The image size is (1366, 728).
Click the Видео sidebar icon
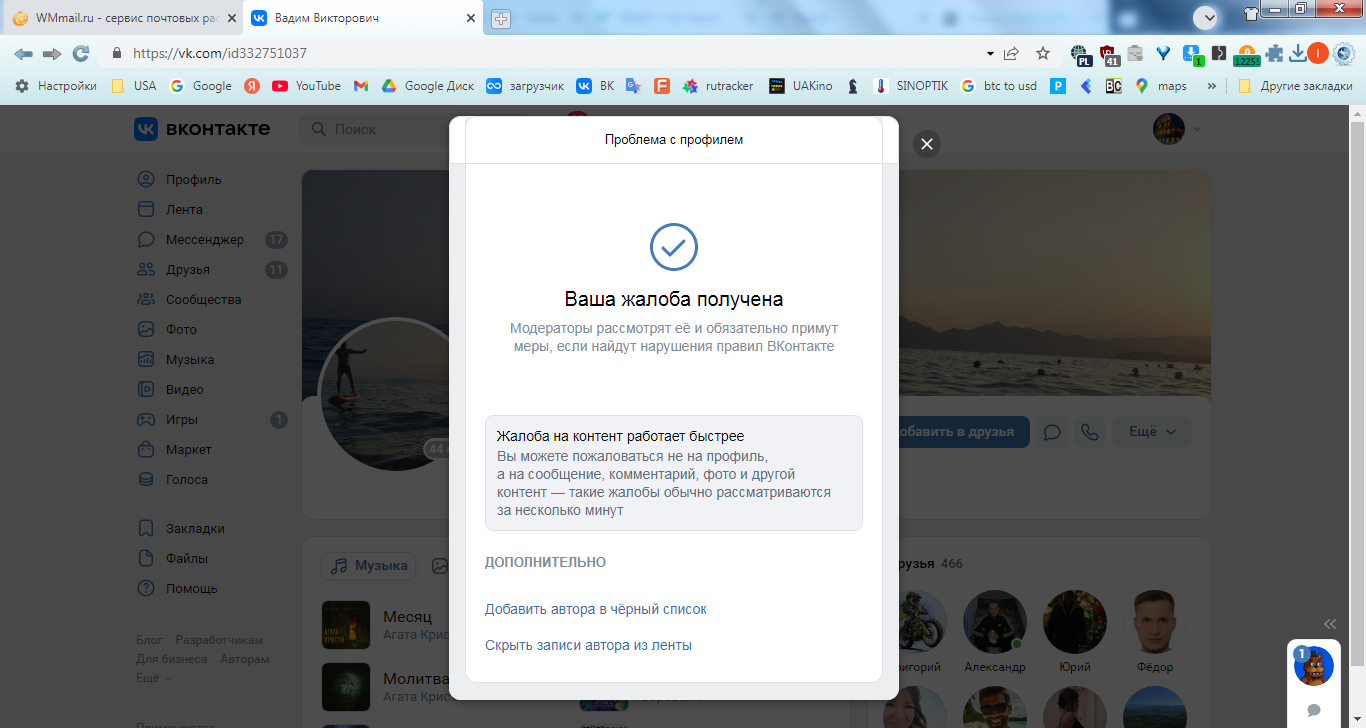click(x=146, y=390)
